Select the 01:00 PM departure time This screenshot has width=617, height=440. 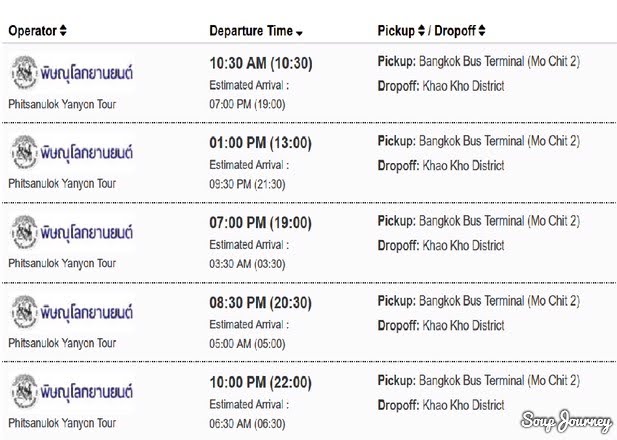click(x=260, y=142)
